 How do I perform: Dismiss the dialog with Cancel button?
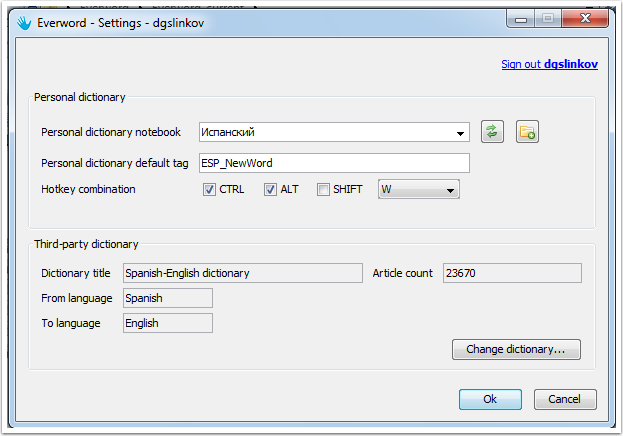coord(565,399)
